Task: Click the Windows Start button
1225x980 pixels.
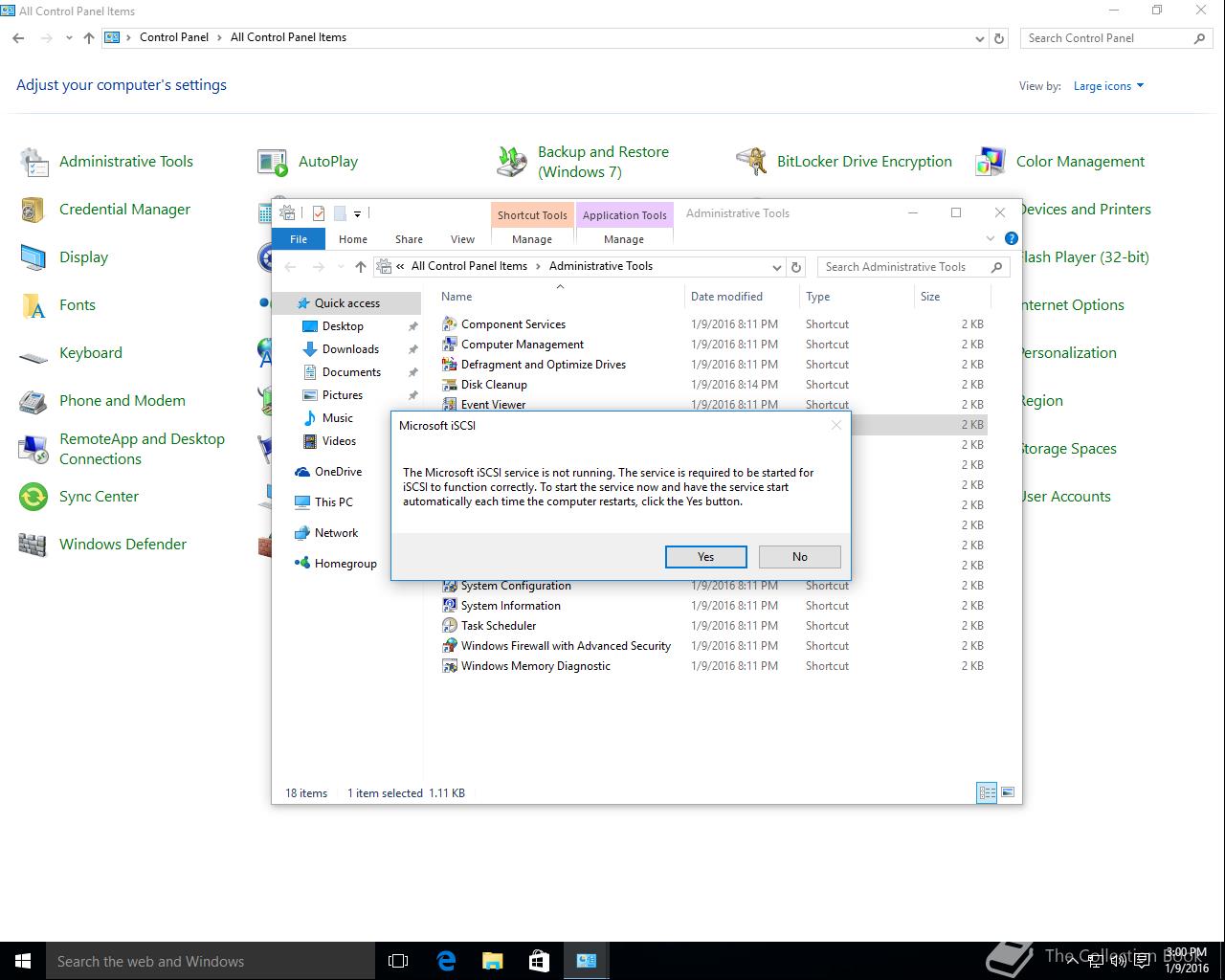Action: pyautogui.click(x=23, y=961)
